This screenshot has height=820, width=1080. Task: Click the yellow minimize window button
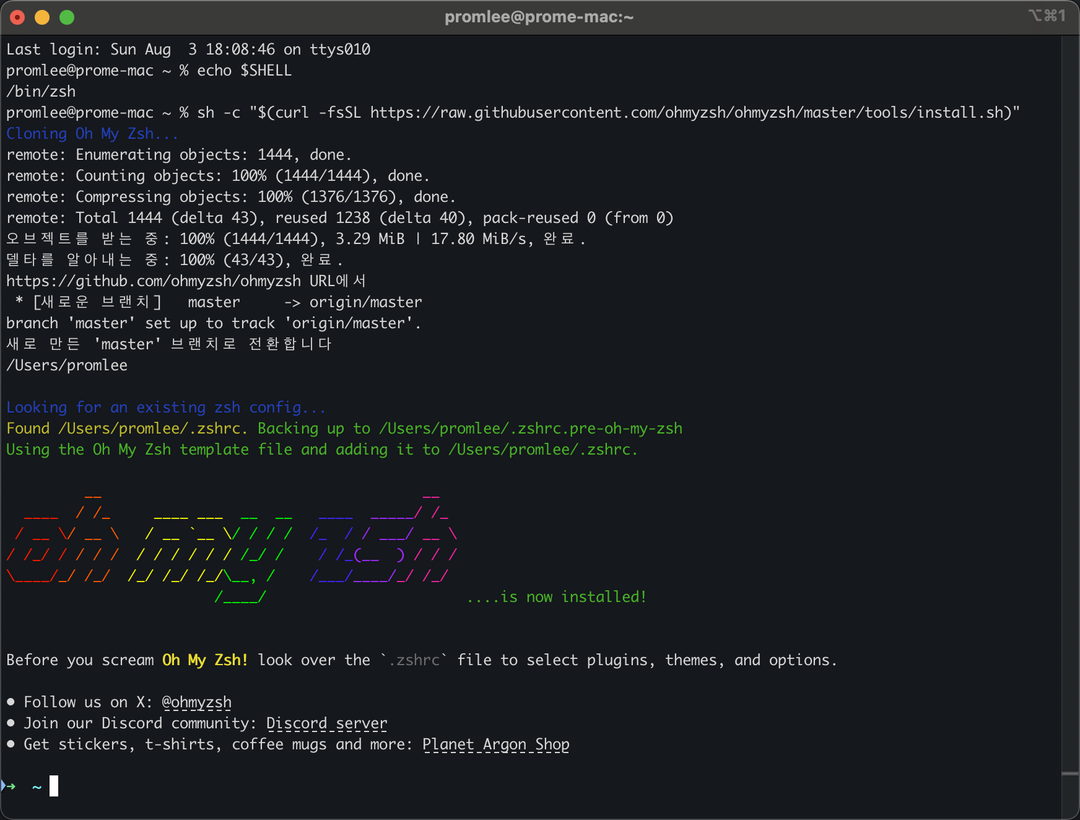tap(42, 17)
